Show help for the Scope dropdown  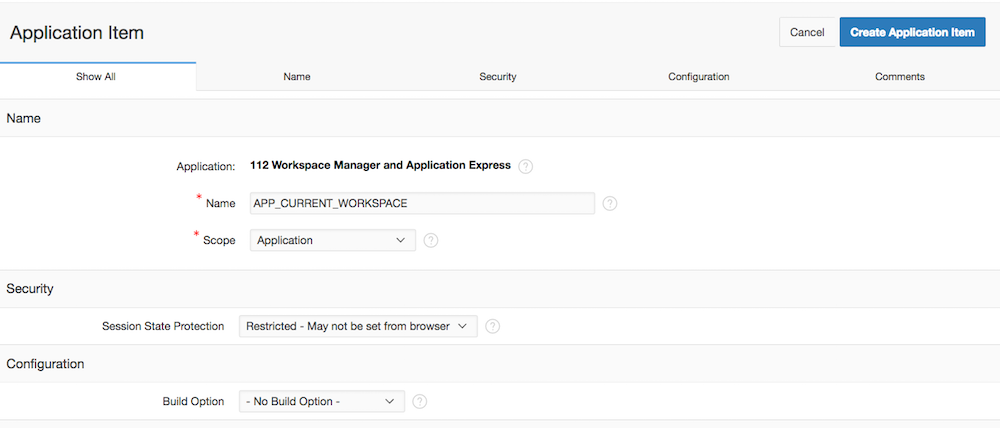pos(430,240)
